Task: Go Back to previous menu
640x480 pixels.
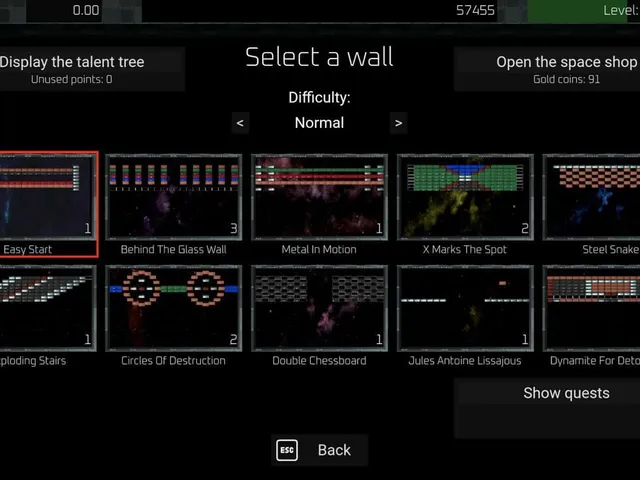Action: [x=320, y=450]
